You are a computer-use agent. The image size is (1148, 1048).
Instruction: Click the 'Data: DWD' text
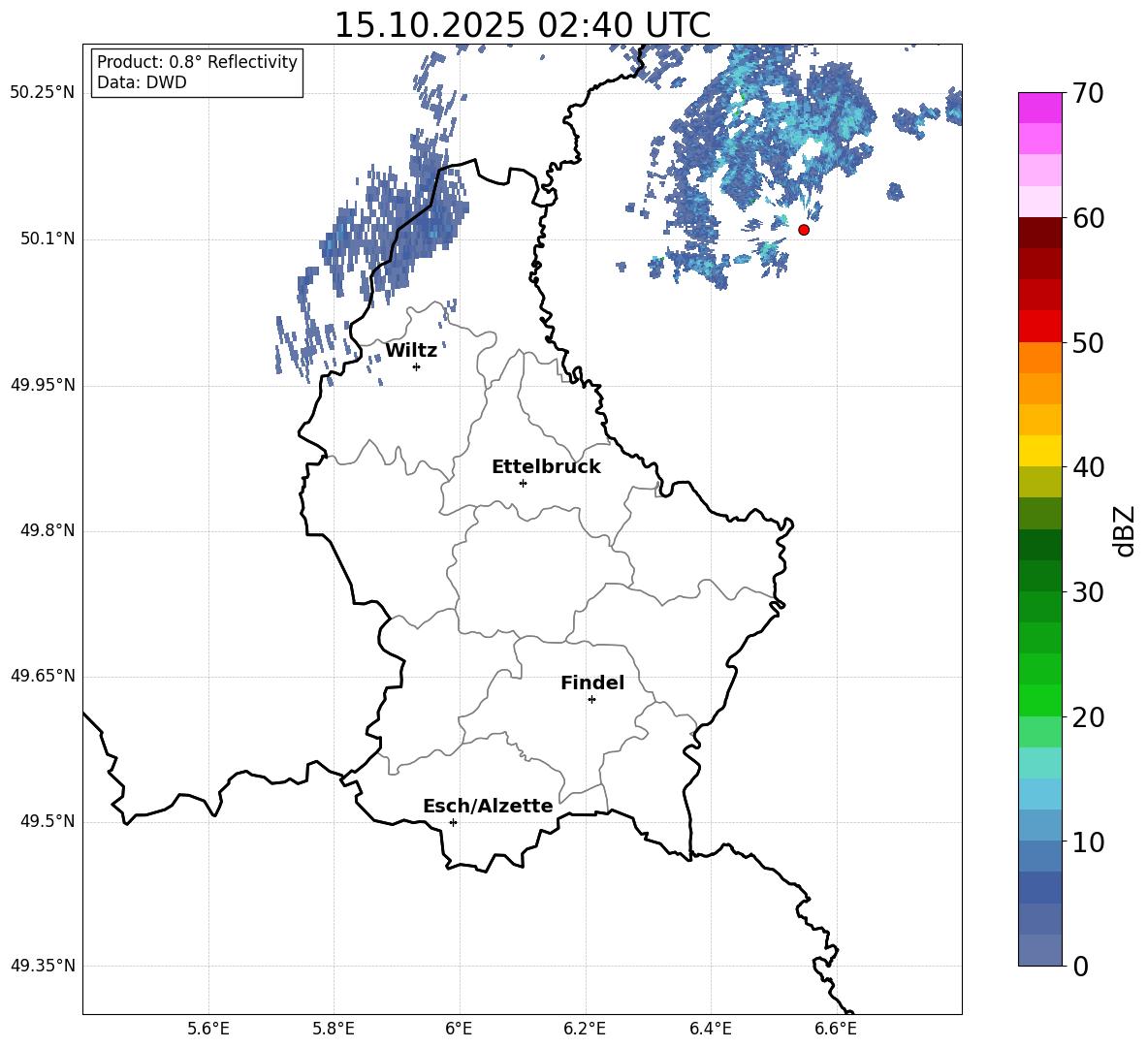142,82
